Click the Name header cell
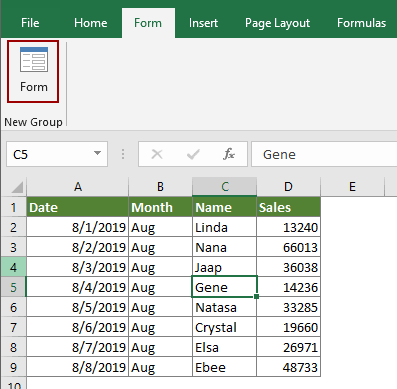This screenshot has height=389, width=397. 224,207
